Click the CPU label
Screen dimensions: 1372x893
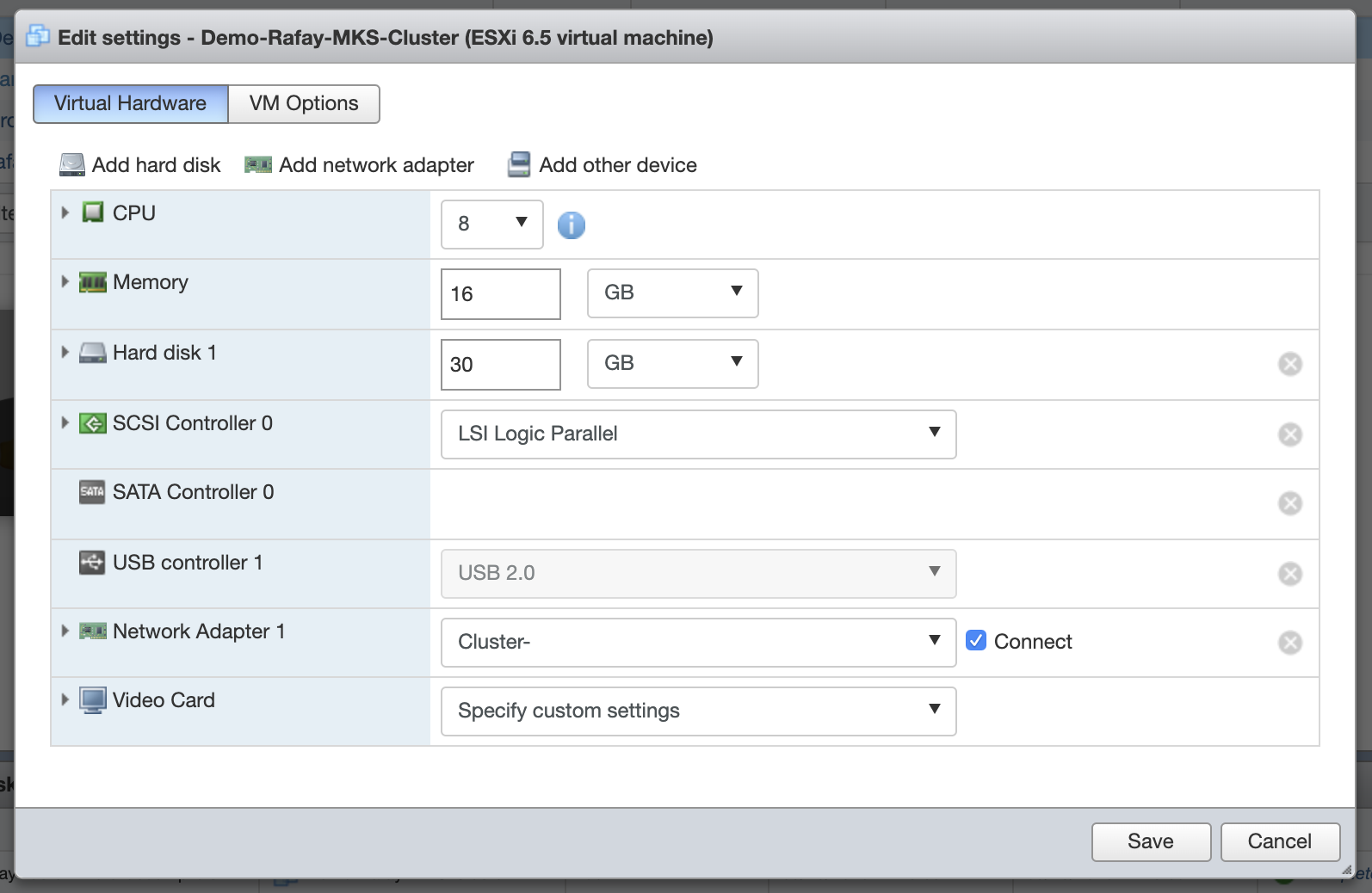[134, 213]
